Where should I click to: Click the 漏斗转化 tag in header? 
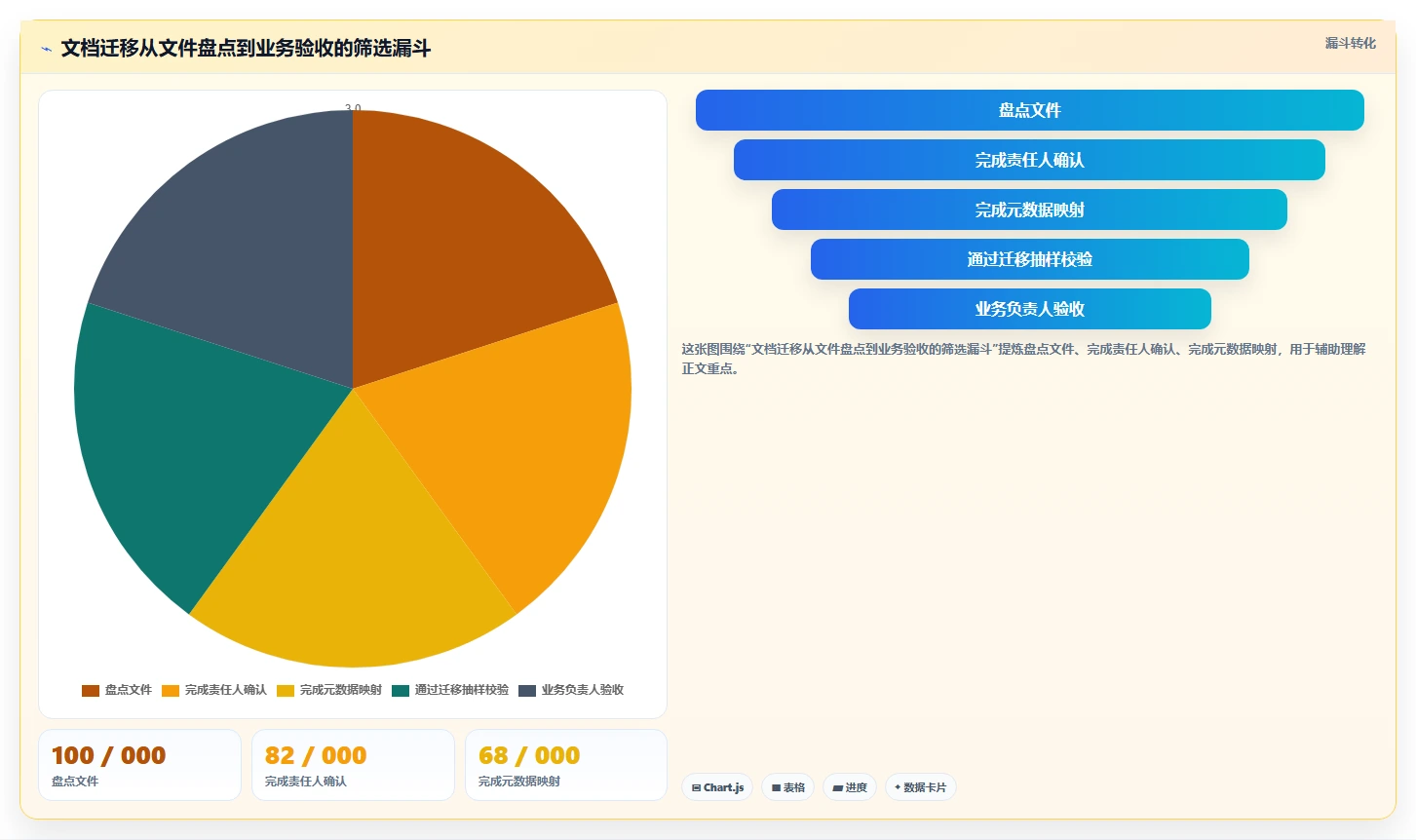(1350, 43)
